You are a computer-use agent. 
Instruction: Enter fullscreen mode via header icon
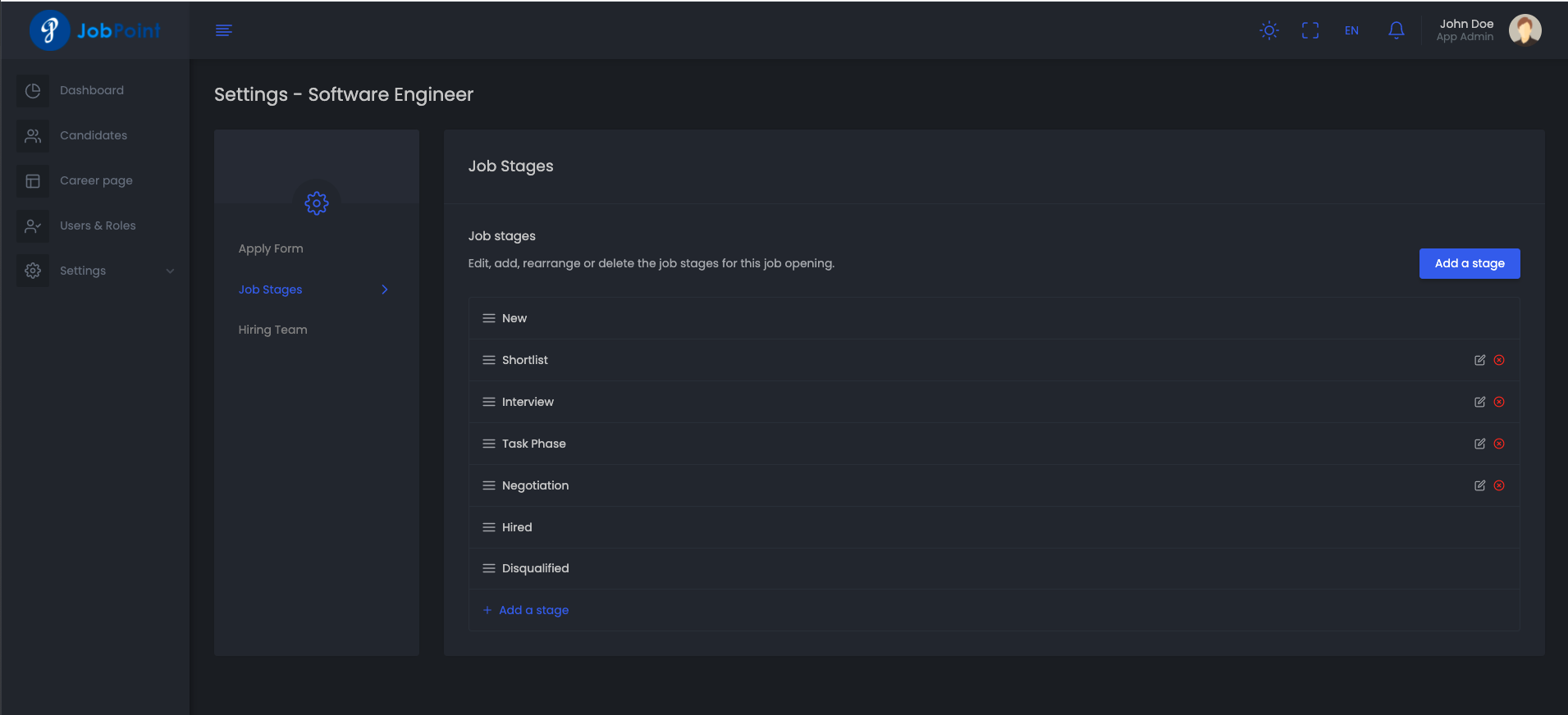(x=1310, y=30)
